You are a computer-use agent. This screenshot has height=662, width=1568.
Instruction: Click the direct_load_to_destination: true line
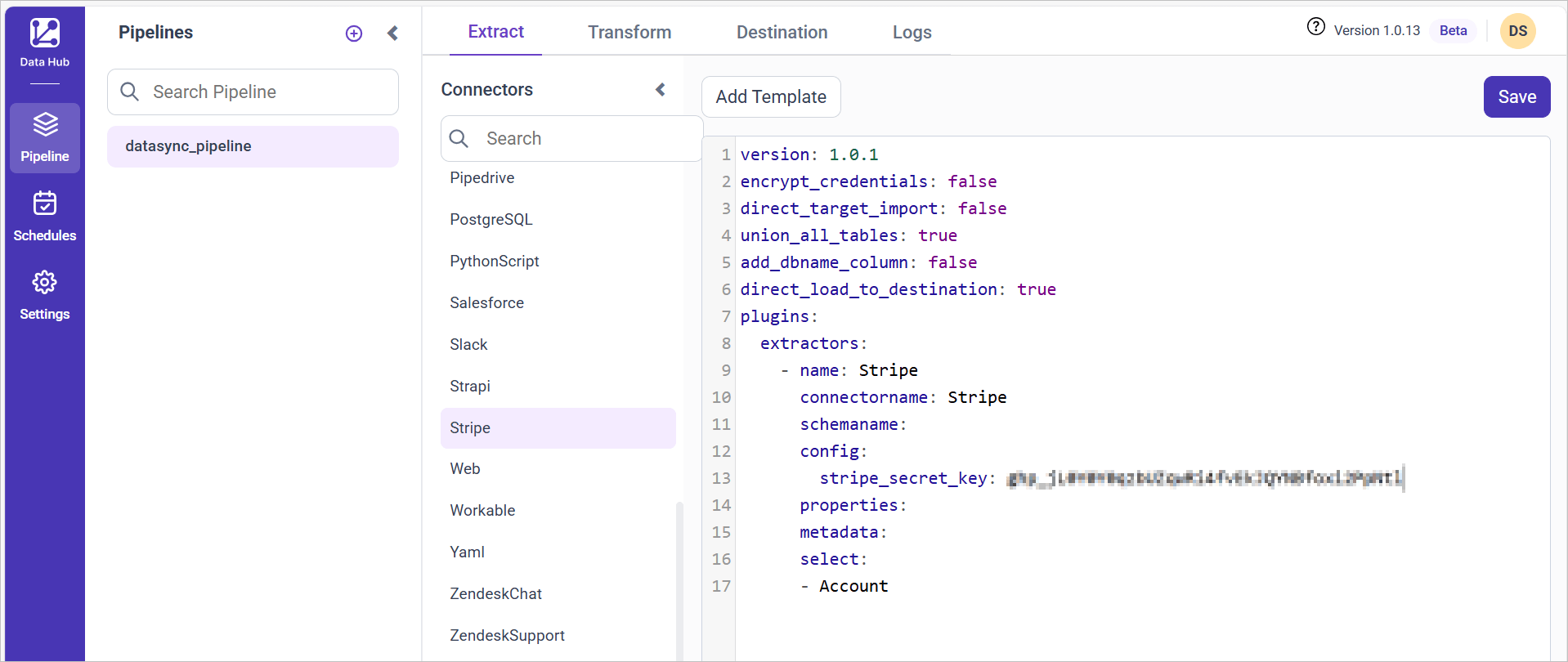tap(898, 289)
